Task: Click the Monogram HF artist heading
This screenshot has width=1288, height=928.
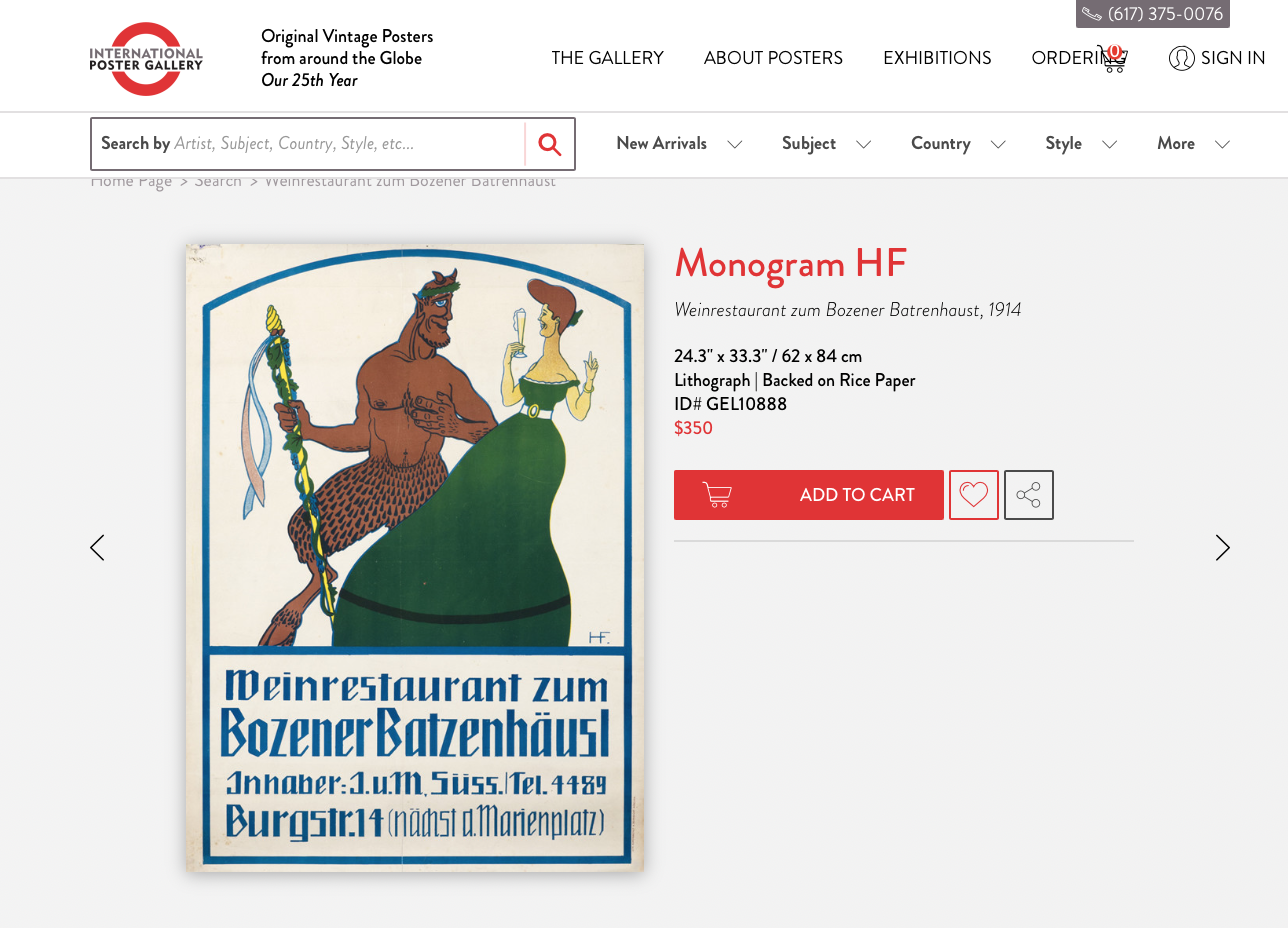Action: 790,263
